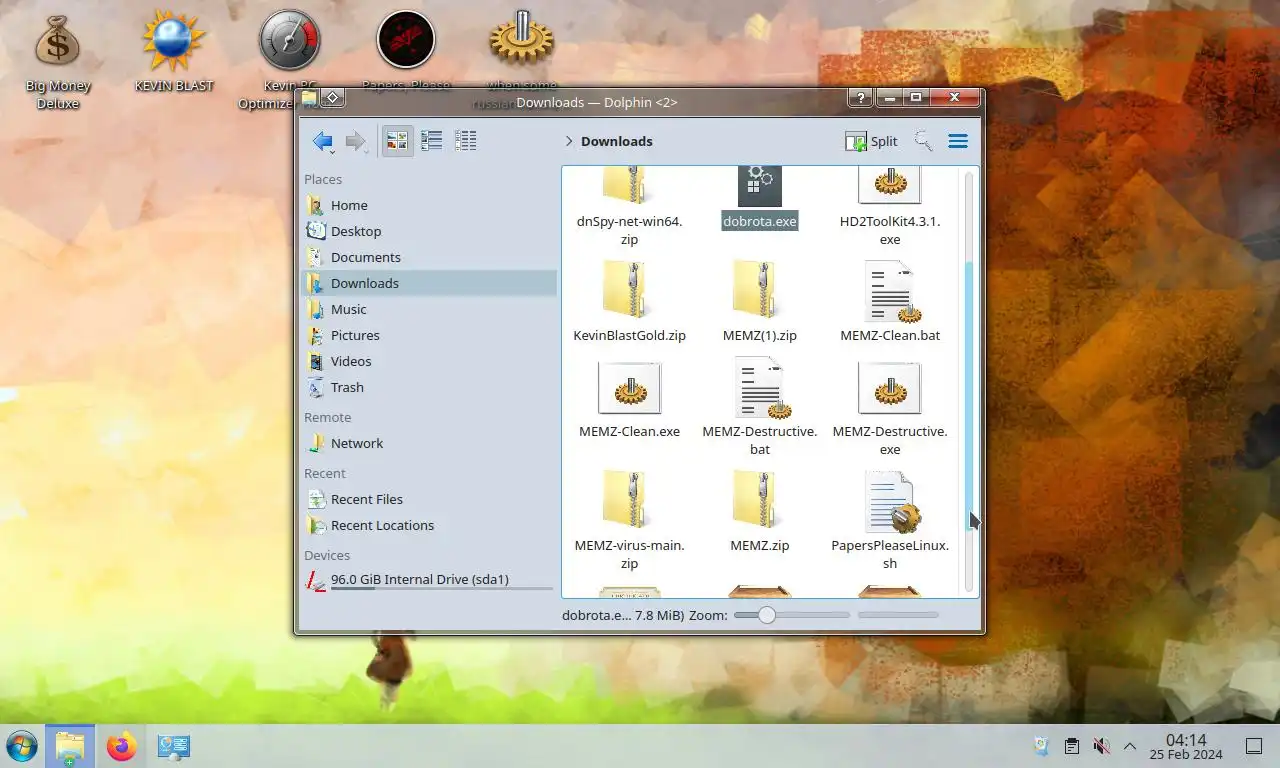Open Papers, Please desktop icon
The image size is (1280, 768).
405,52
